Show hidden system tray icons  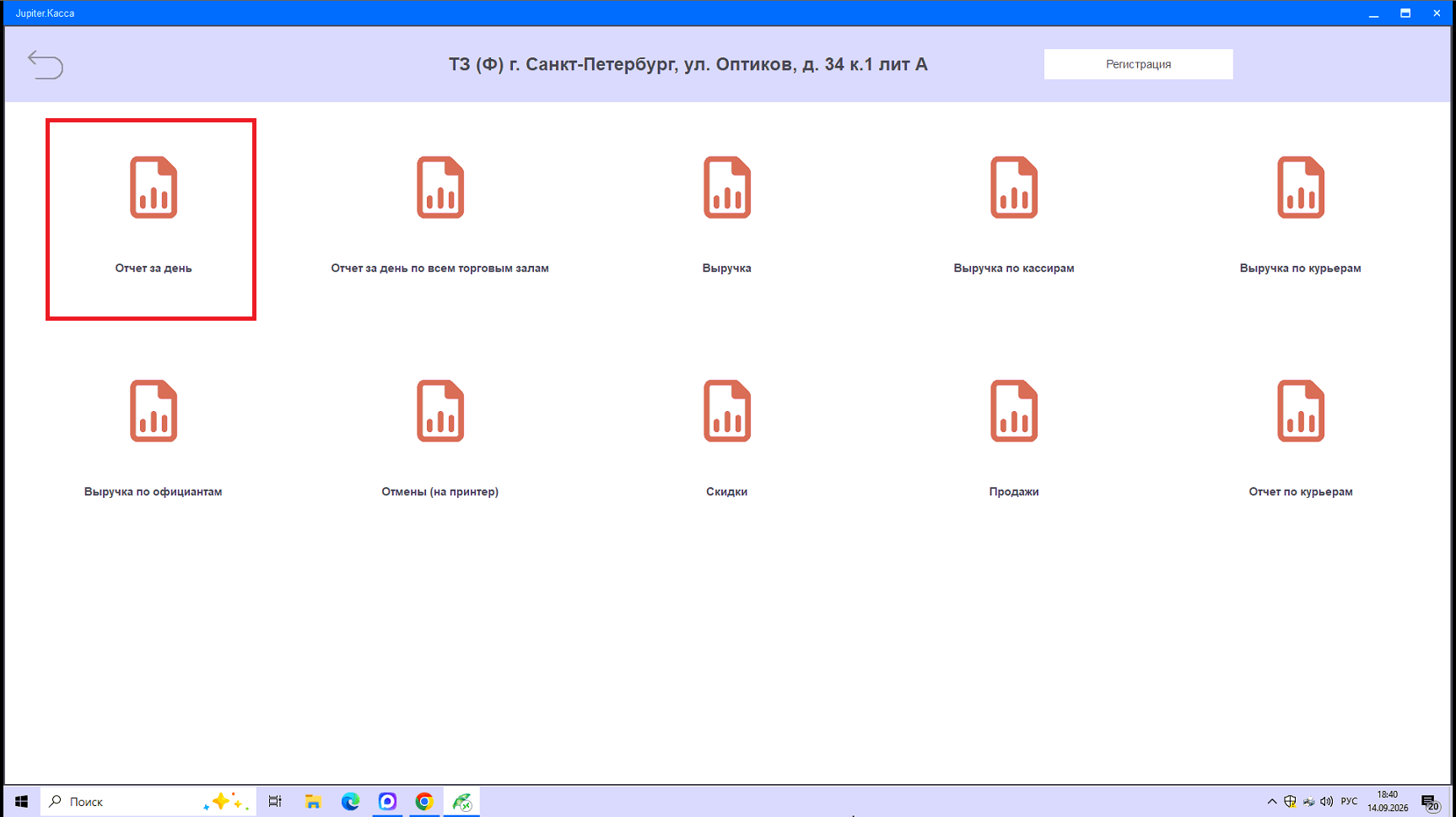click(x=1272, y=802)
